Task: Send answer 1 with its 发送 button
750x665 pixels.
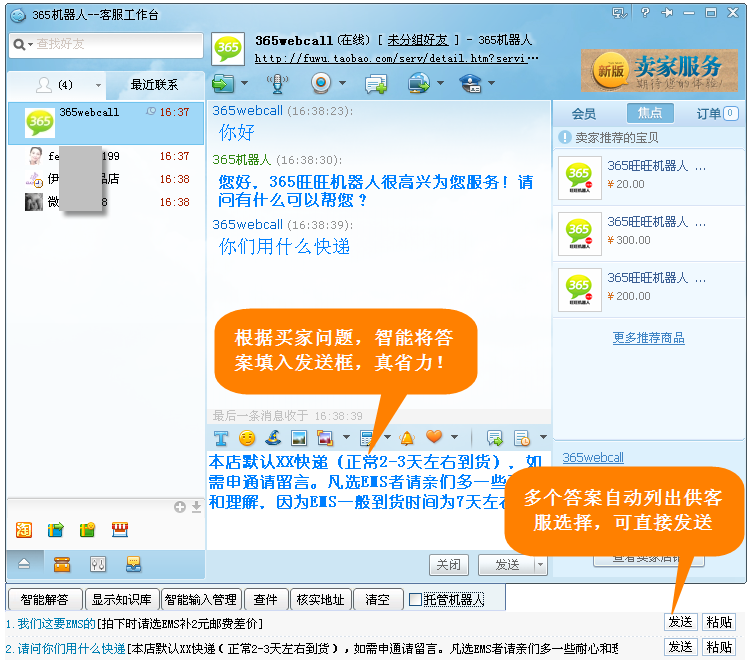Action: pos(680,622)
